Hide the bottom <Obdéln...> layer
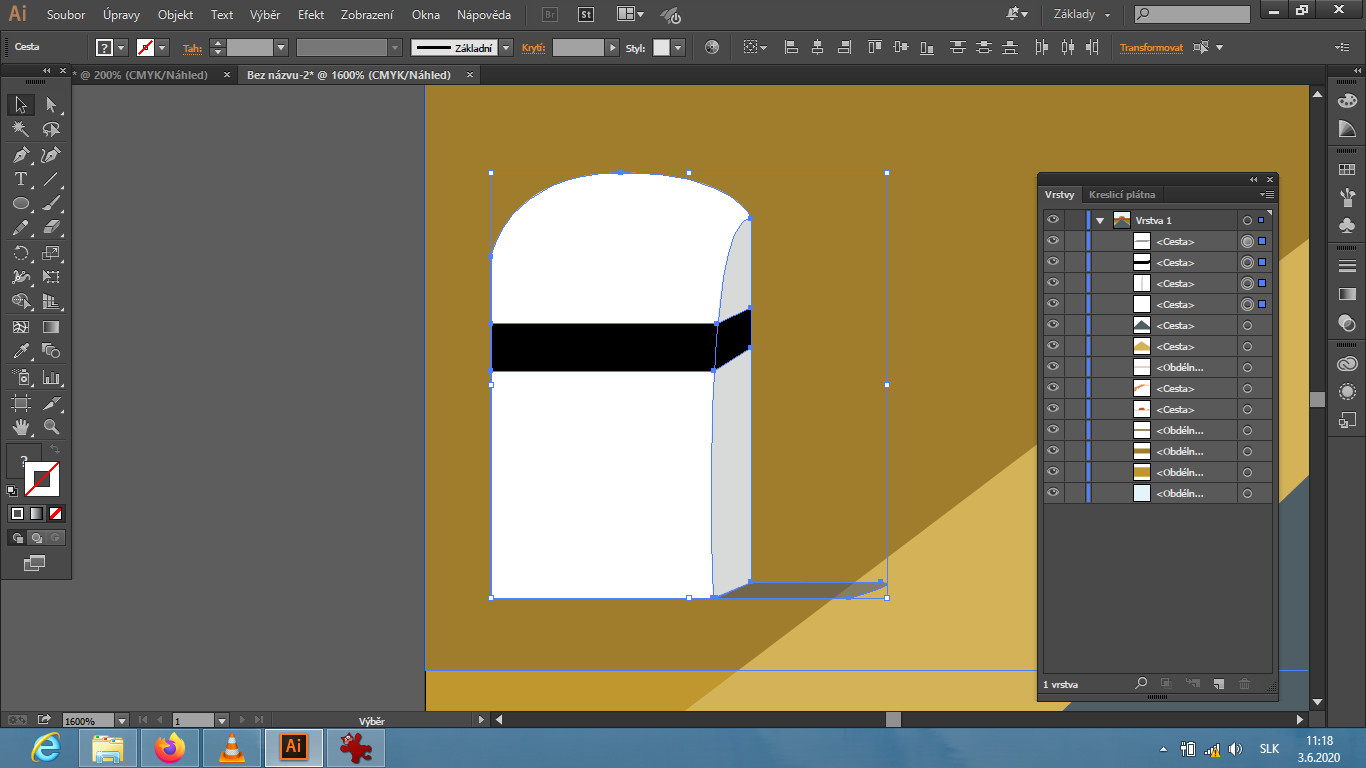The image size is (1366, 768). [1053, 492]
